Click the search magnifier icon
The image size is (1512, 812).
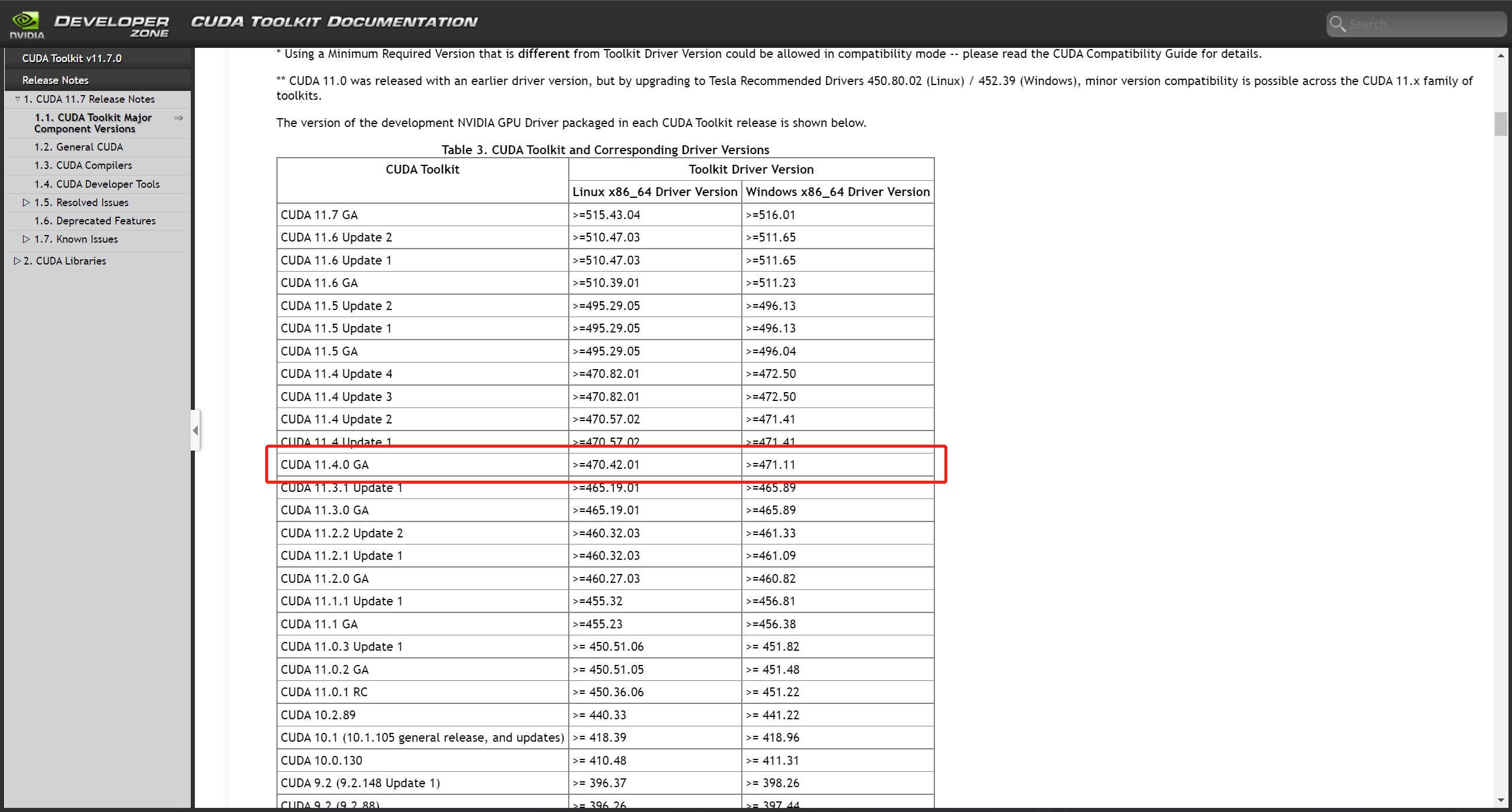1337,24
